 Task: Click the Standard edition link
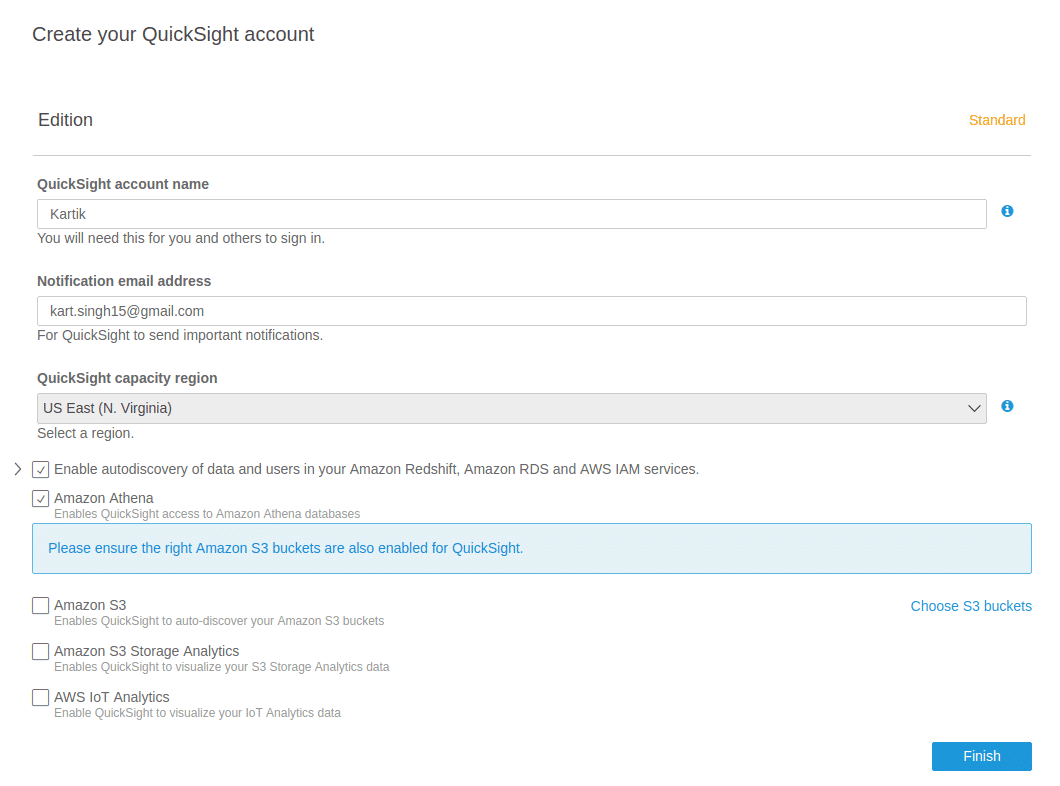pos(996,120)
